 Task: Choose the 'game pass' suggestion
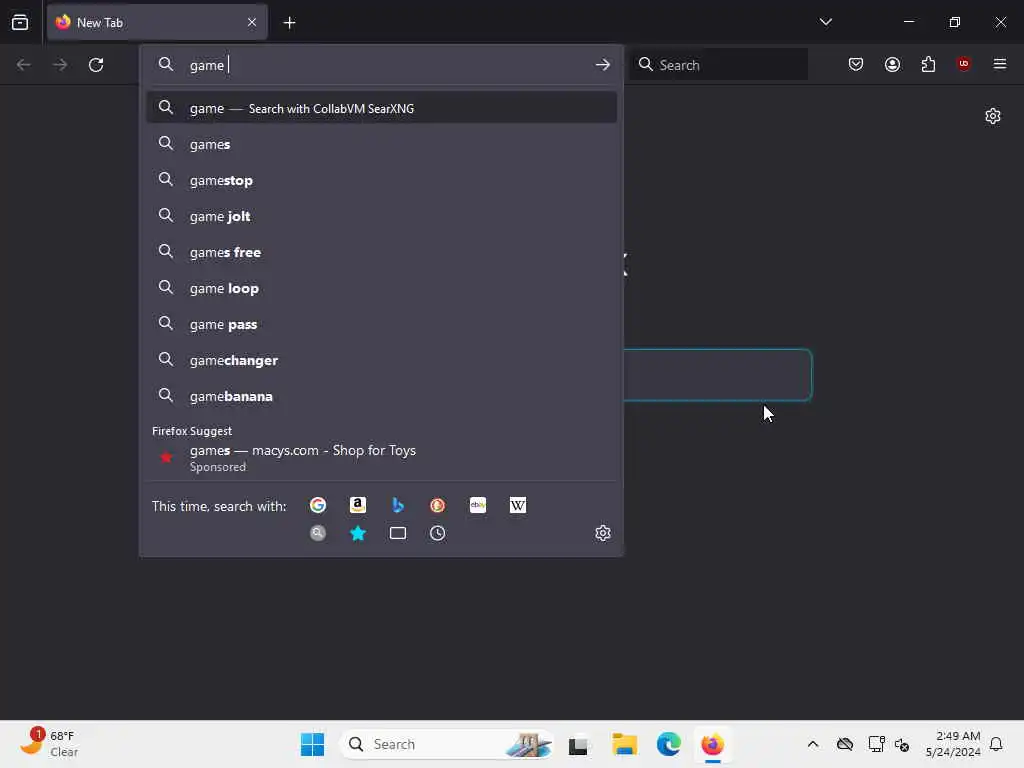coord(382,324)
